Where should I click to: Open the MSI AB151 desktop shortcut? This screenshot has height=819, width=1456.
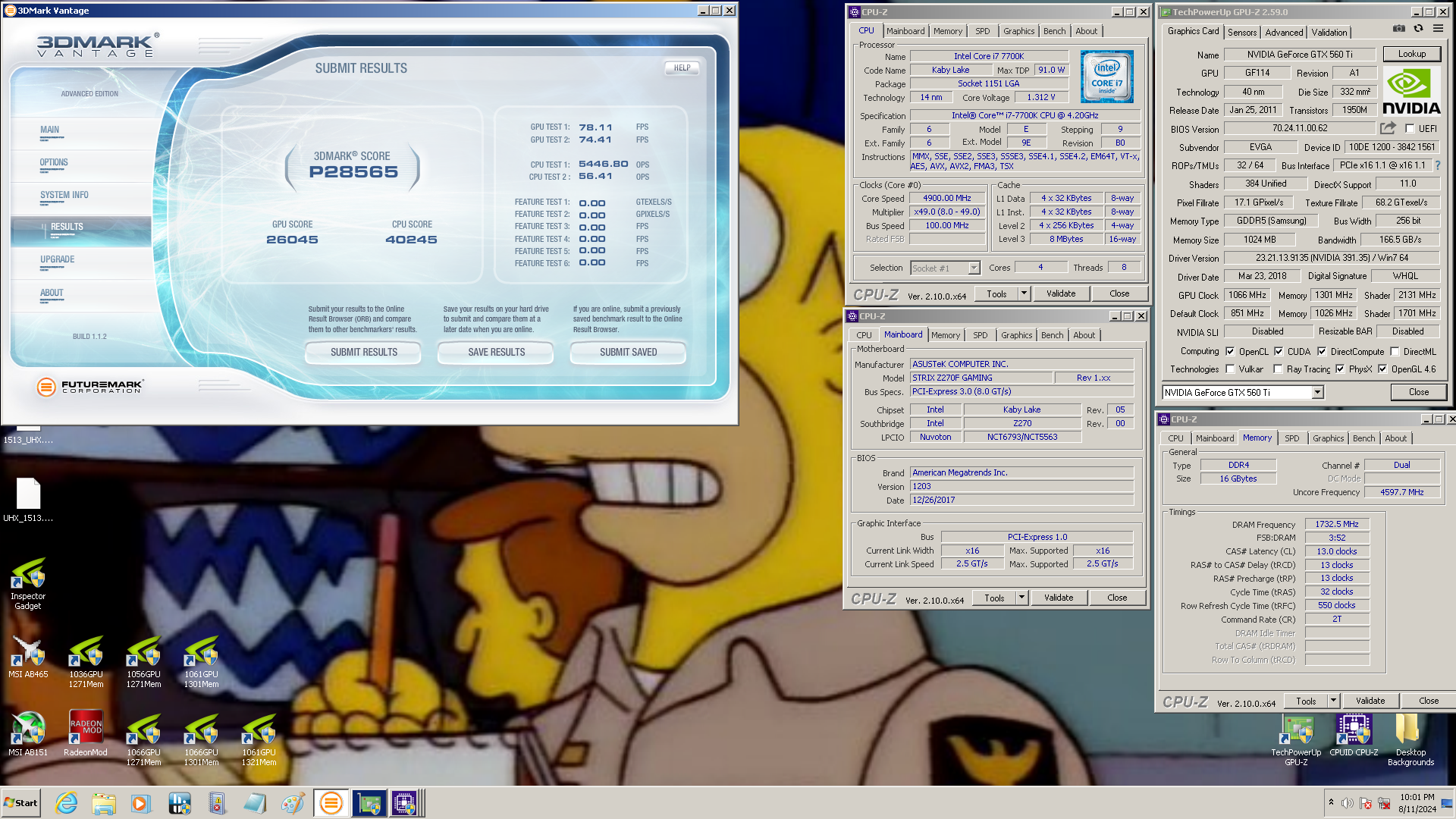28,735
